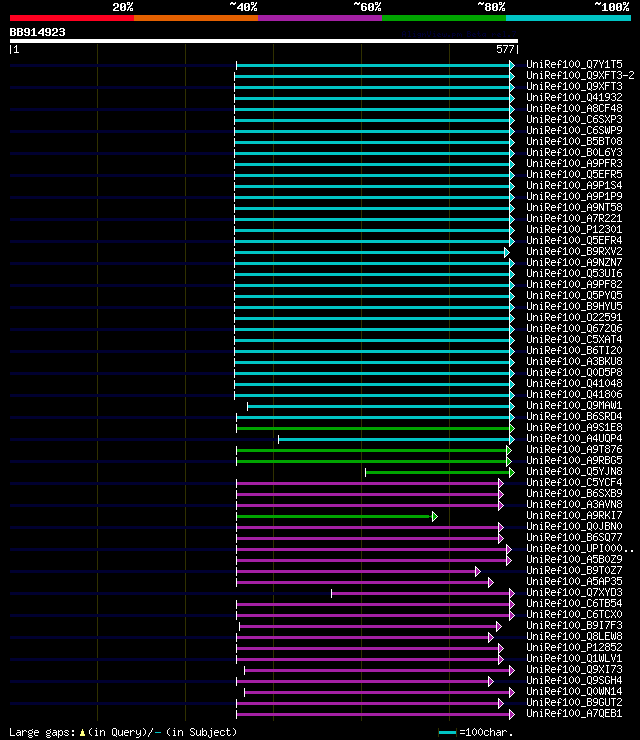Select the UniRef100_B9T0Z7 label
Image resolution: width=640 pixels, height=740 pixels.
pyautogui.click(x=574, y=570)
